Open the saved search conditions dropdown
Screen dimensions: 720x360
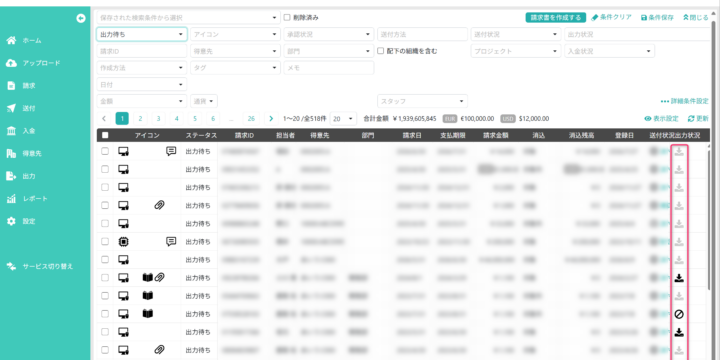(188, 17)
